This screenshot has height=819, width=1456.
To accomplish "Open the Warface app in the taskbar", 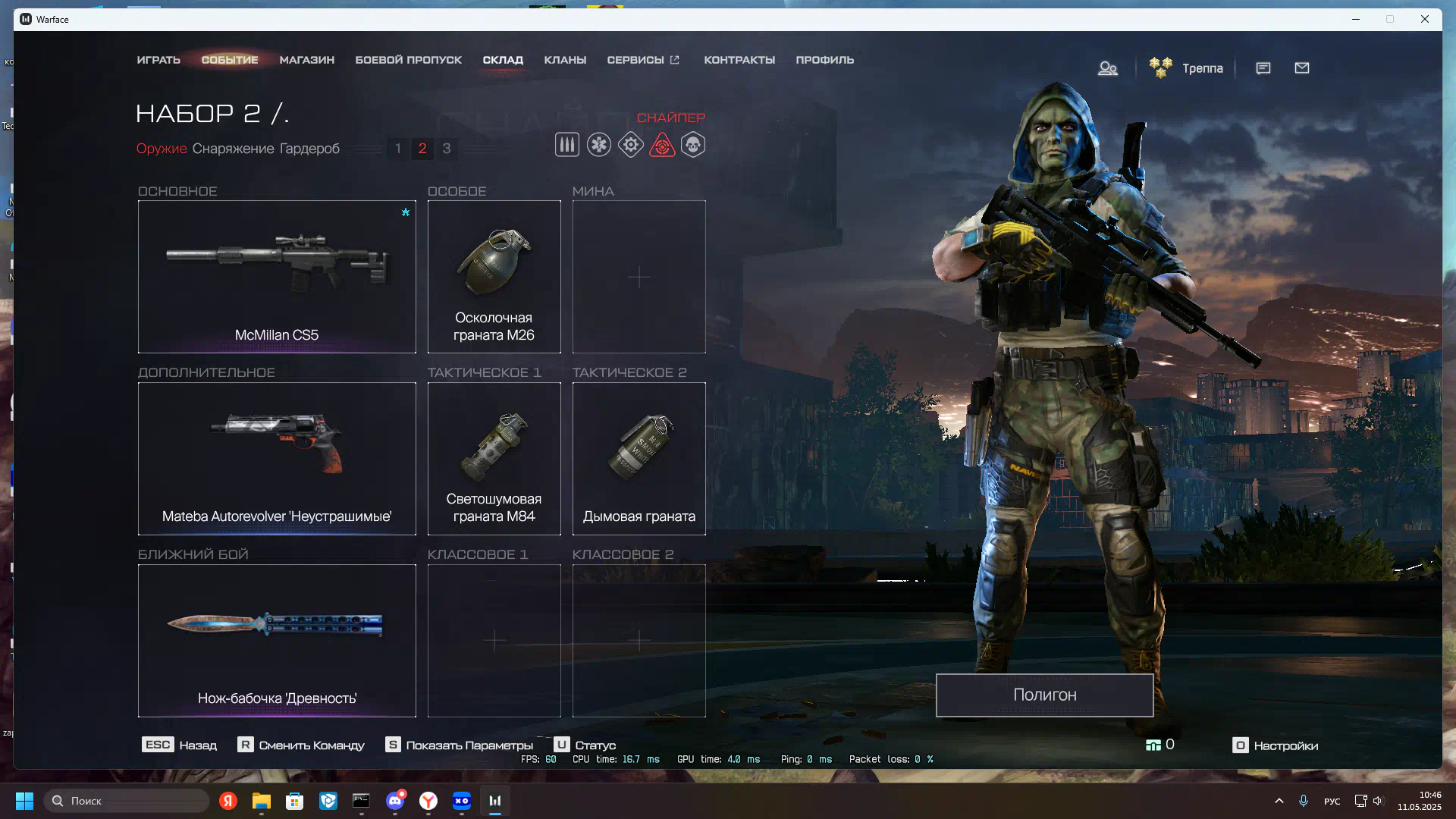I will (x=495, y=801).
